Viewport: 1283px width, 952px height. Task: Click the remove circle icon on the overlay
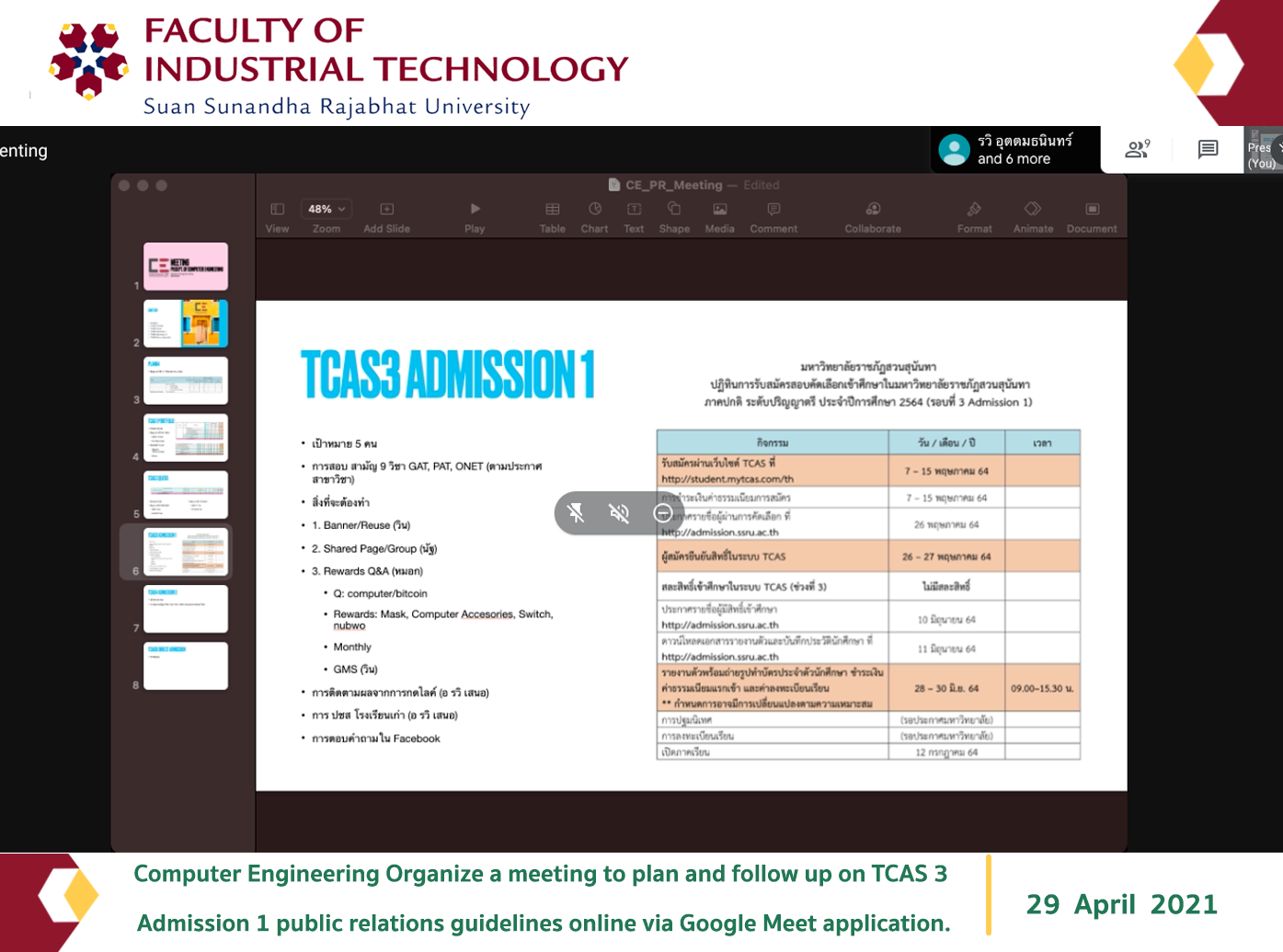(x=662, y=513)
